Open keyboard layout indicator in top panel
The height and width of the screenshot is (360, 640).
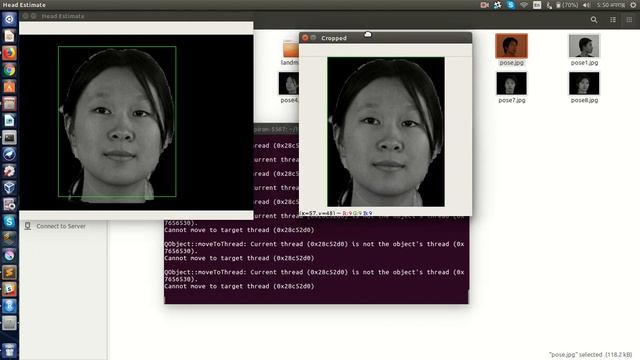(x=537, y=5)
